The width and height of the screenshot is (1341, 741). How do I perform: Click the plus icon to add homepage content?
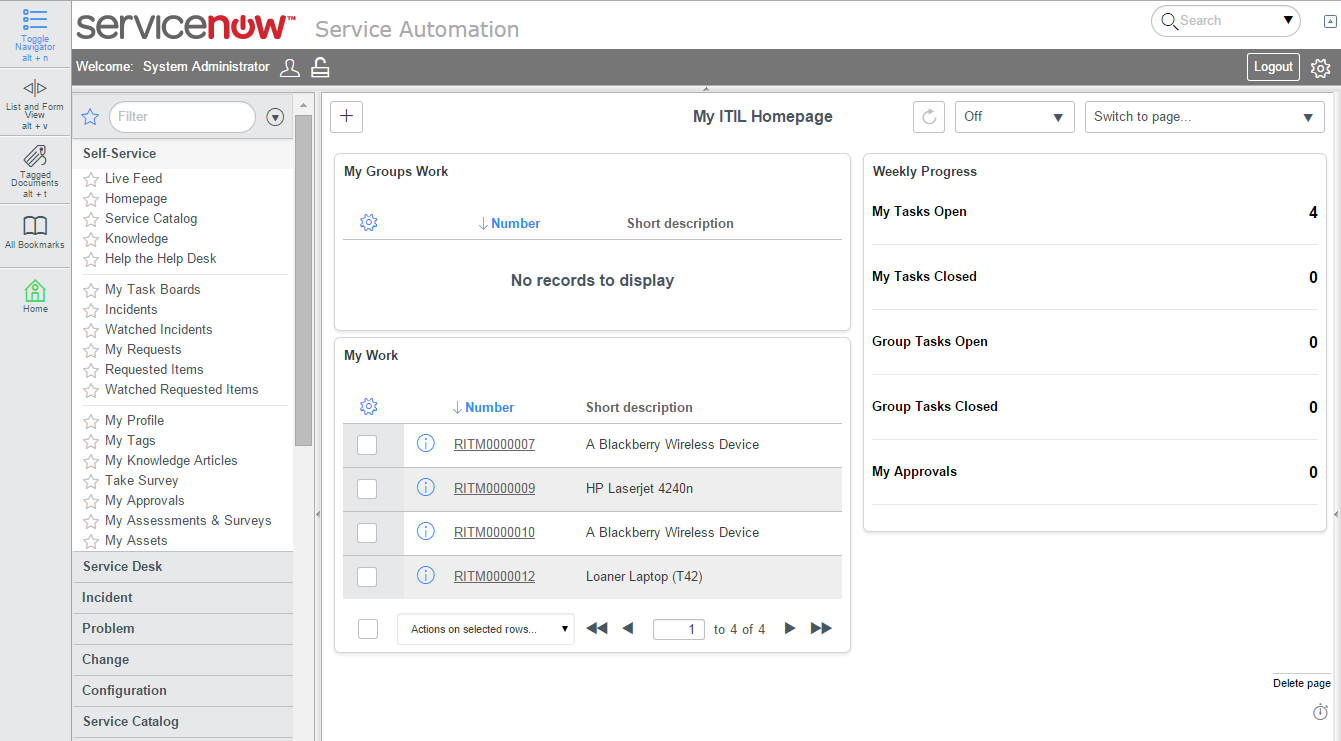pos(346,117)
